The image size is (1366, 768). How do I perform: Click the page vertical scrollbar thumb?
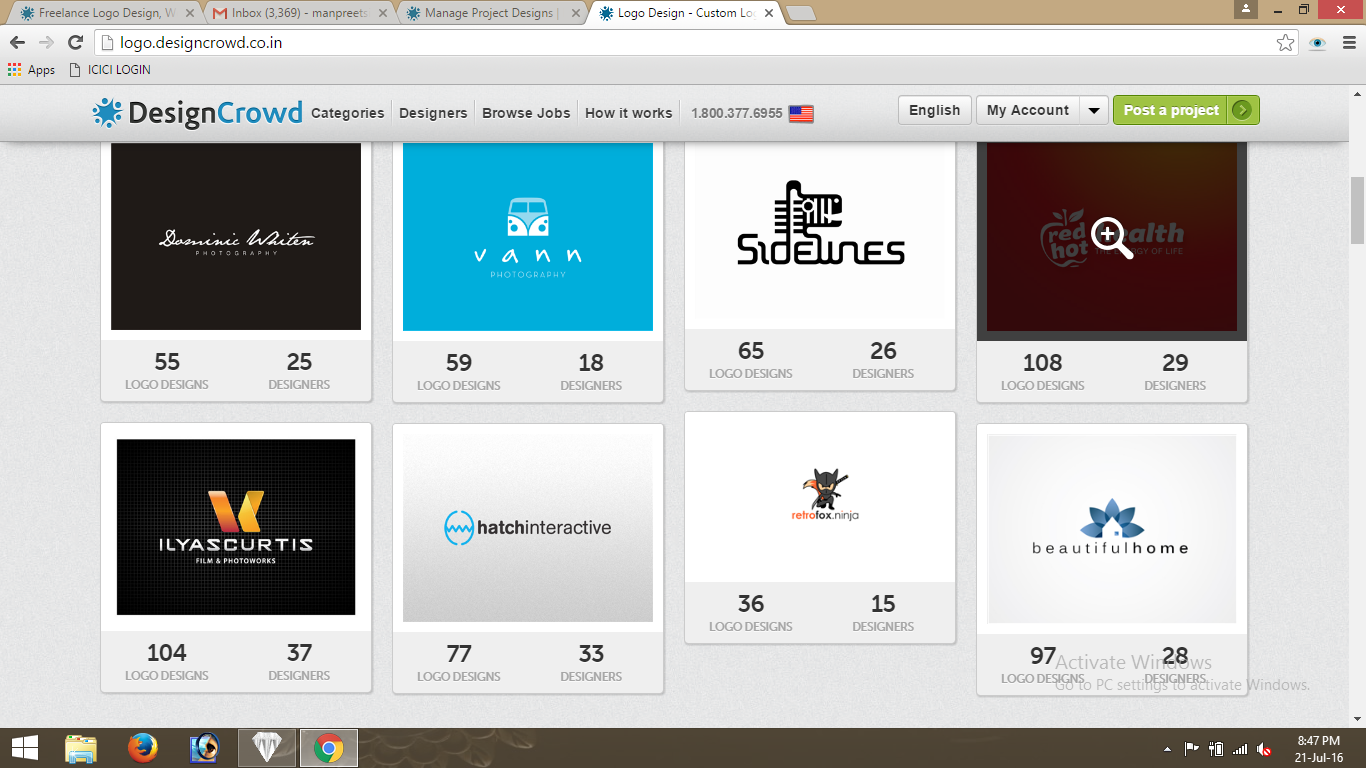[x=1357, y=210]
